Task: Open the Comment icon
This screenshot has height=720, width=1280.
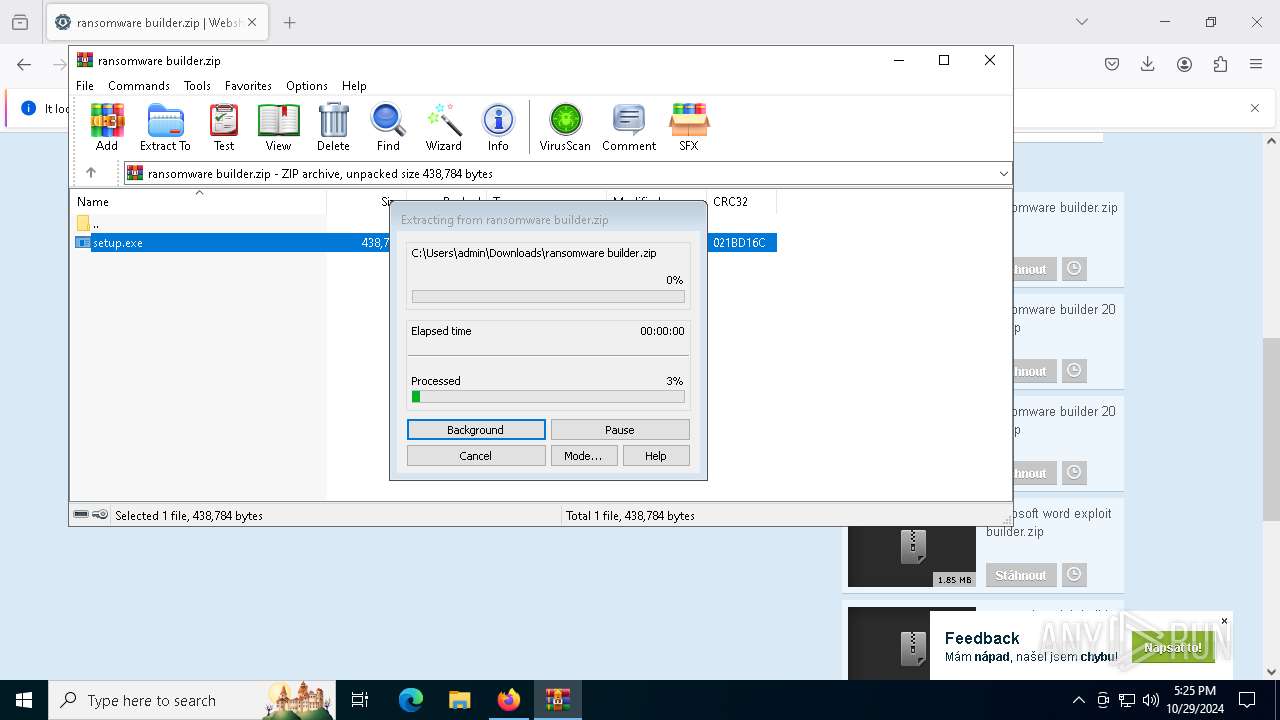Action: [629, 127]
